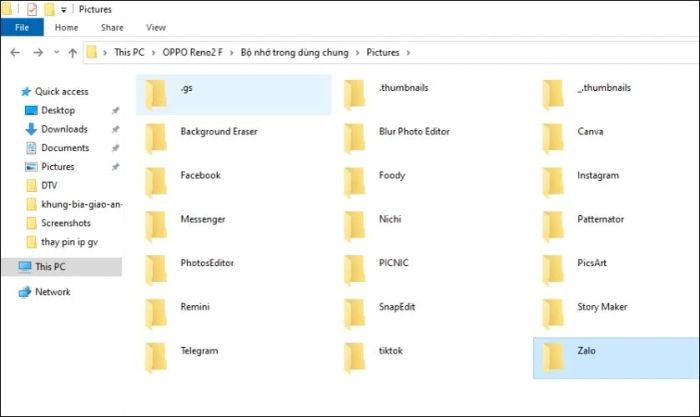Collapse the Quick access tree
The width and height of the screenshot is (700, 417).
[x=11, y=91]
